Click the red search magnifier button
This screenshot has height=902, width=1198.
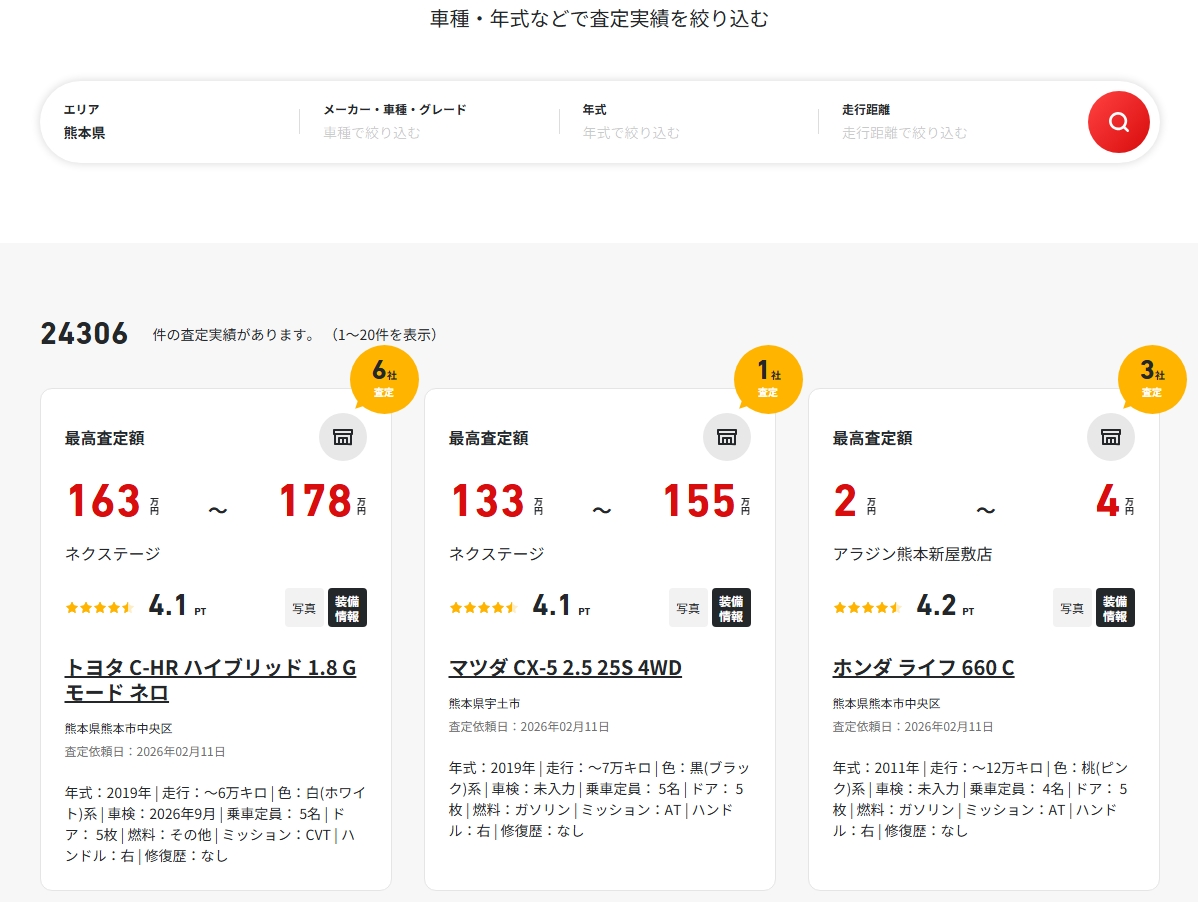tap(1118, 122)
